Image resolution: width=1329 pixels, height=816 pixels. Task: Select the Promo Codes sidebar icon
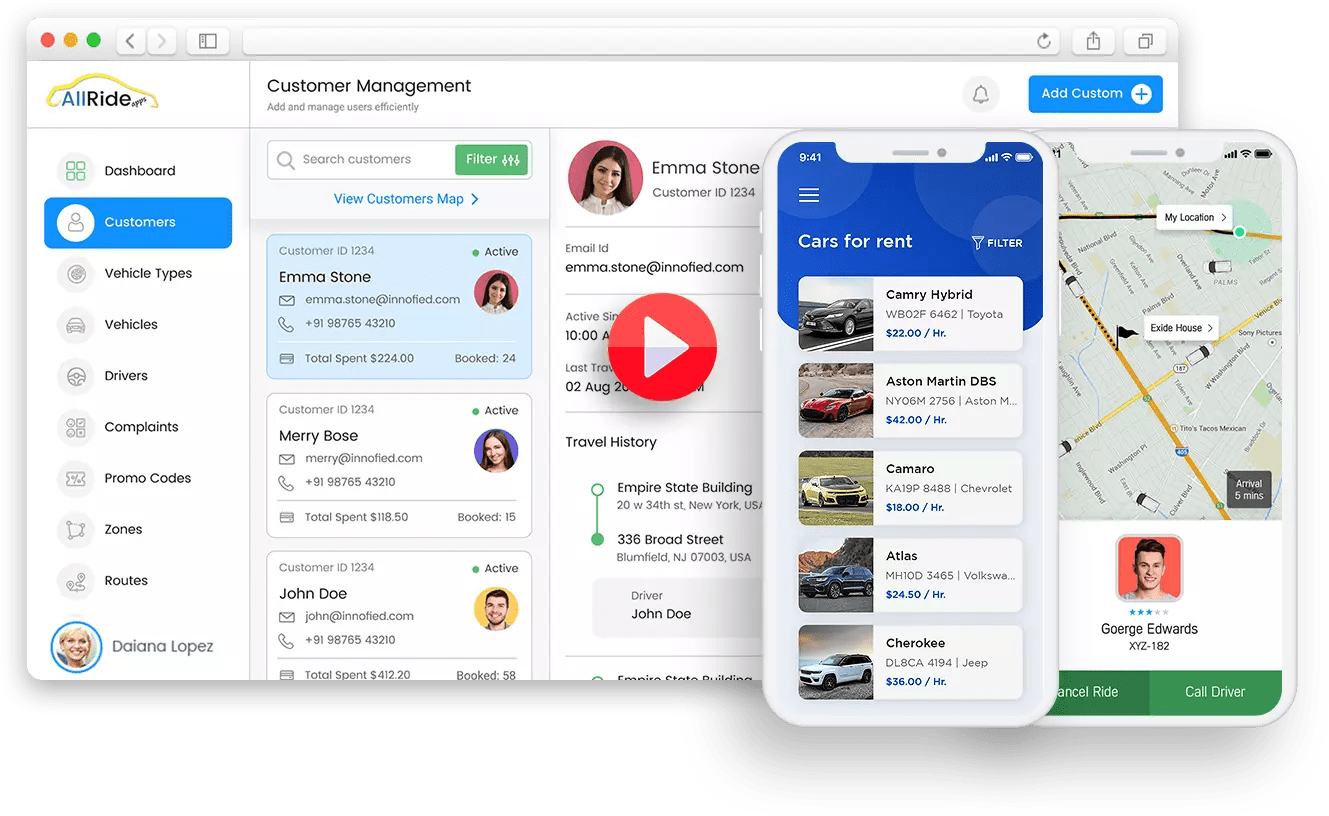(75, 478)
